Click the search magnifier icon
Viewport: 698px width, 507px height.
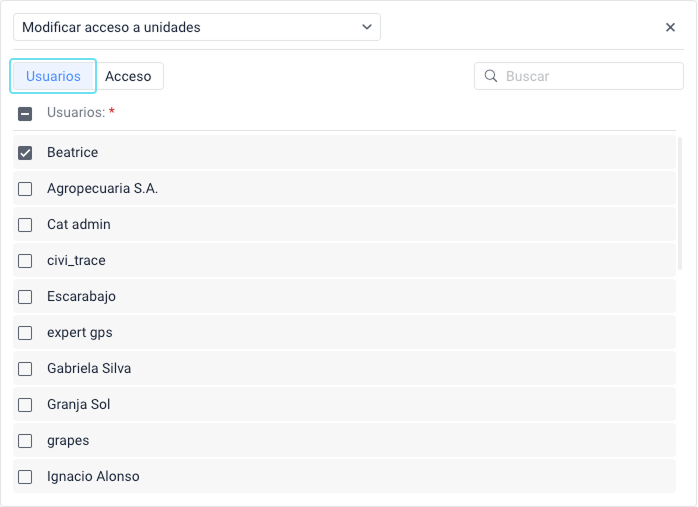point(491,76)
